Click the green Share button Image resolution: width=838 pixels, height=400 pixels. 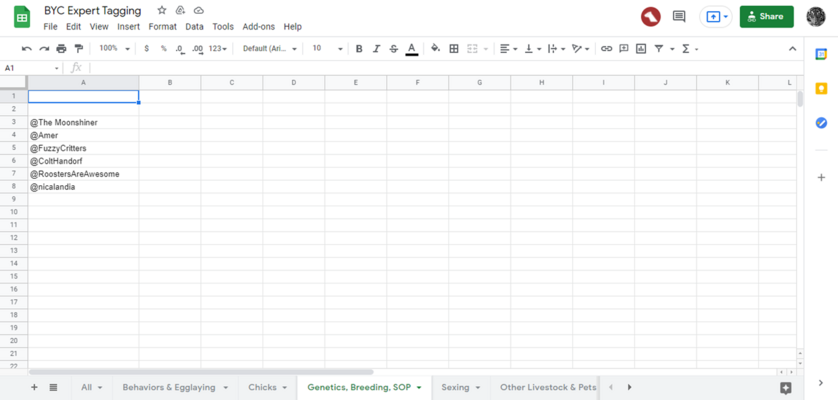click(x=766, y=17)
